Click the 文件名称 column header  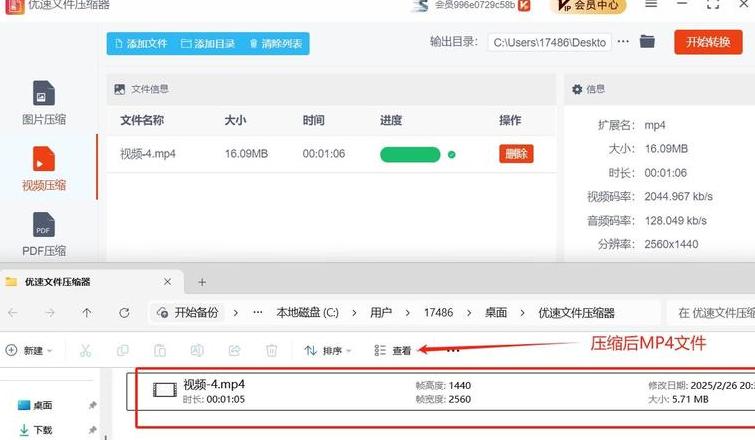click(142, 120)
